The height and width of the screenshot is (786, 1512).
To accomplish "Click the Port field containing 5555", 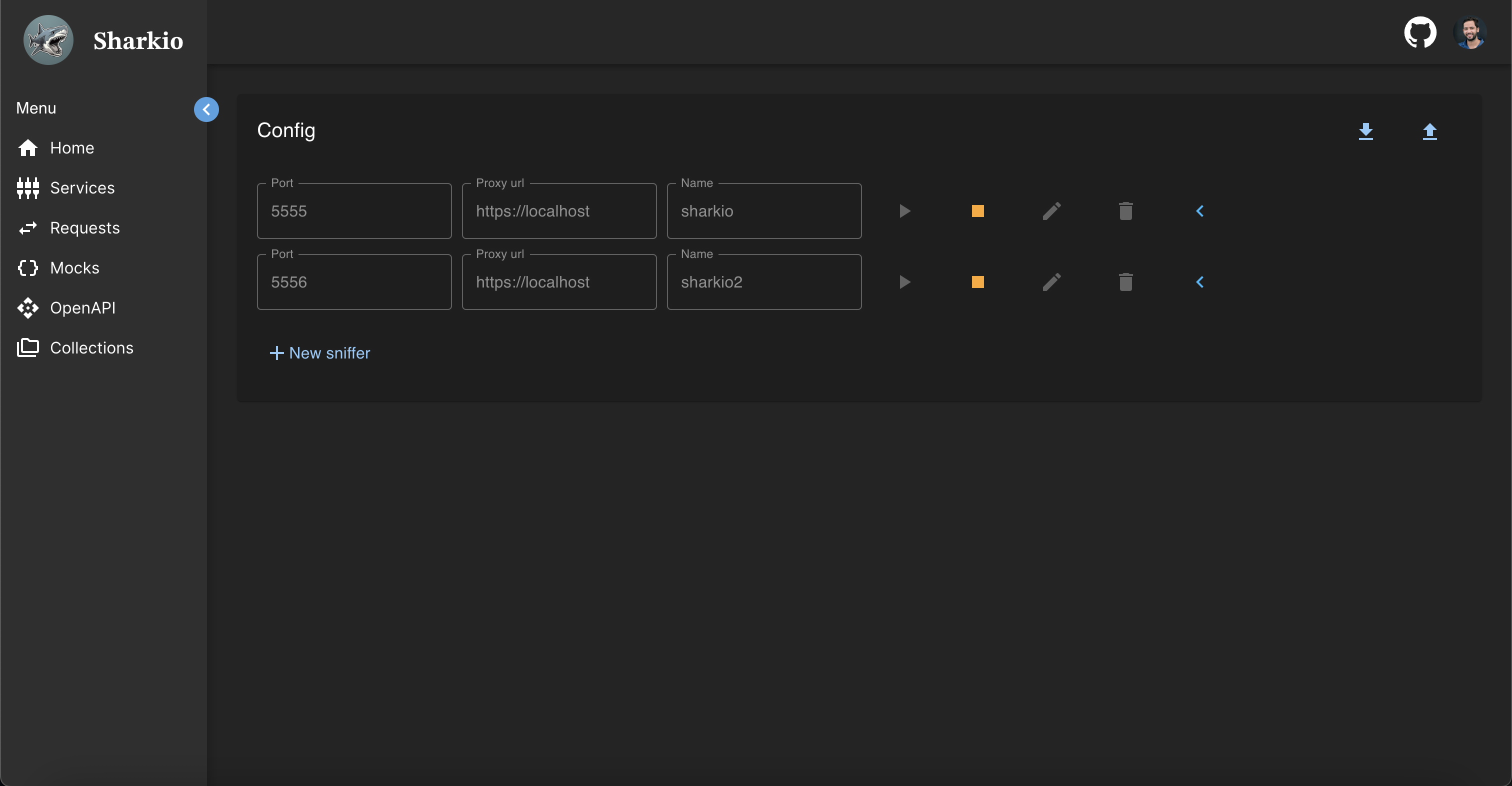I will tap(354, 210).
